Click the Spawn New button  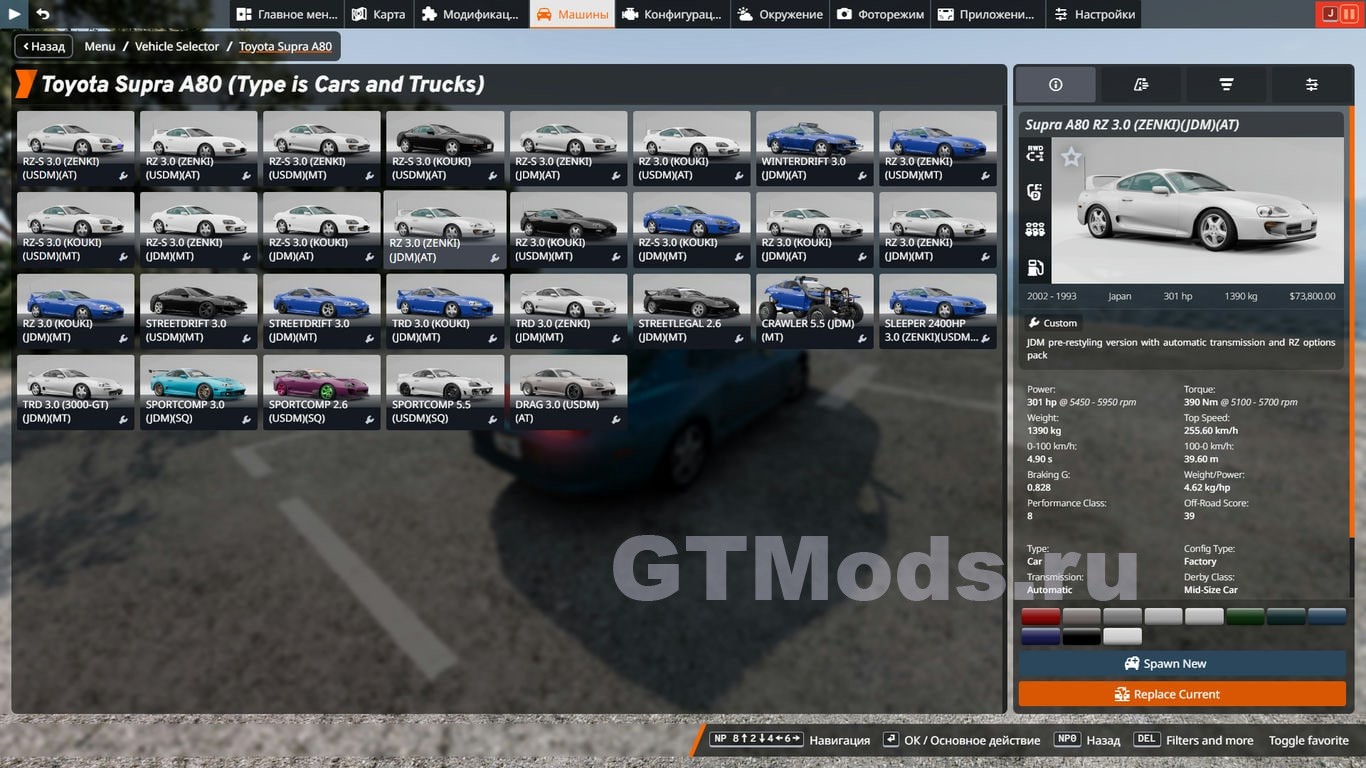[x=1182, y=663]
